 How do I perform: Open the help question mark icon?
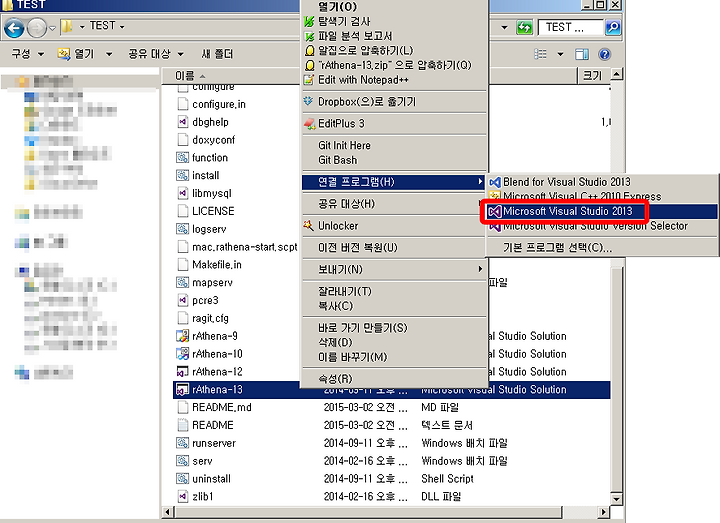[605, 54]
